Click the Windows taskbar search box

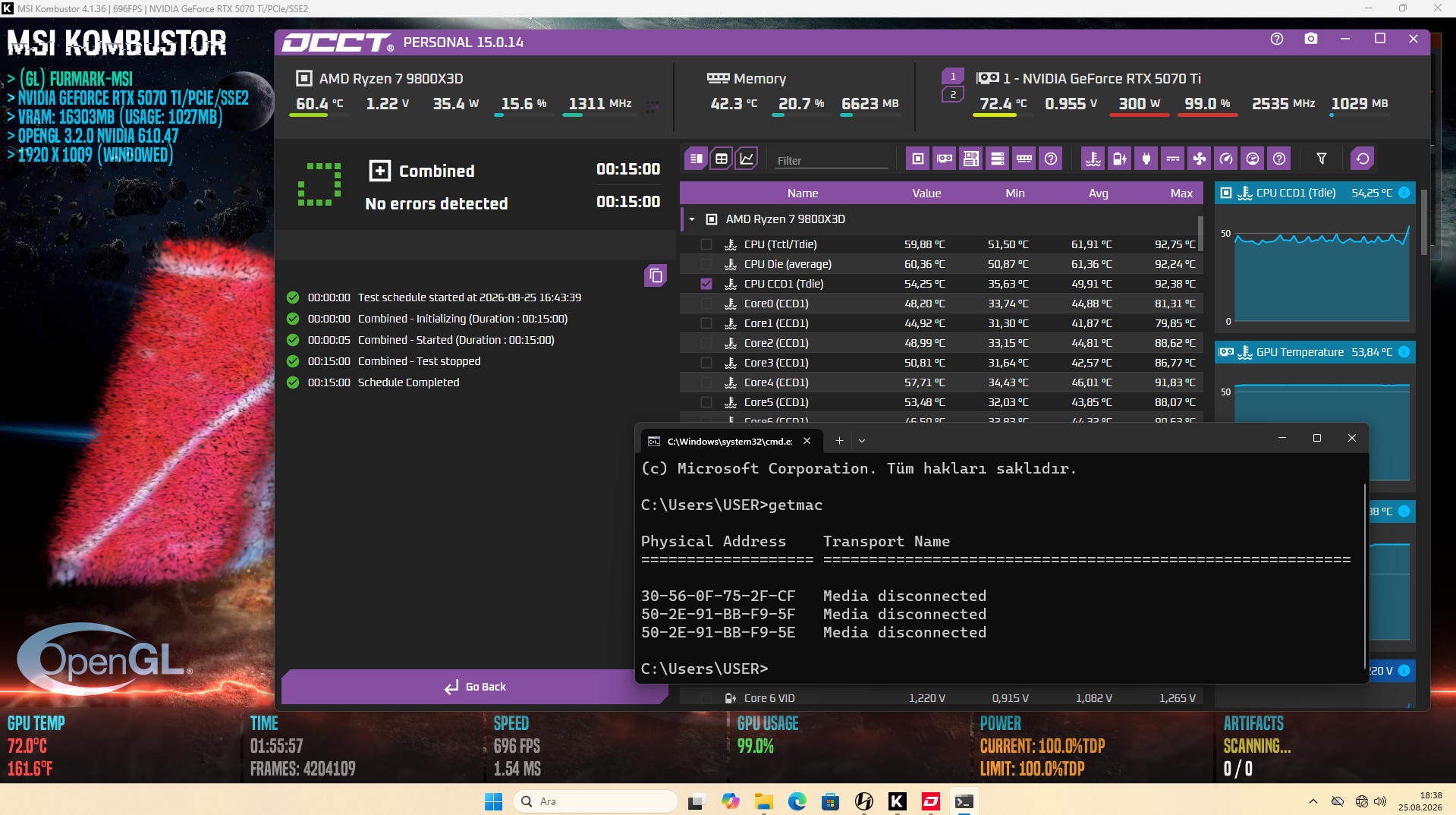(596, 801)
